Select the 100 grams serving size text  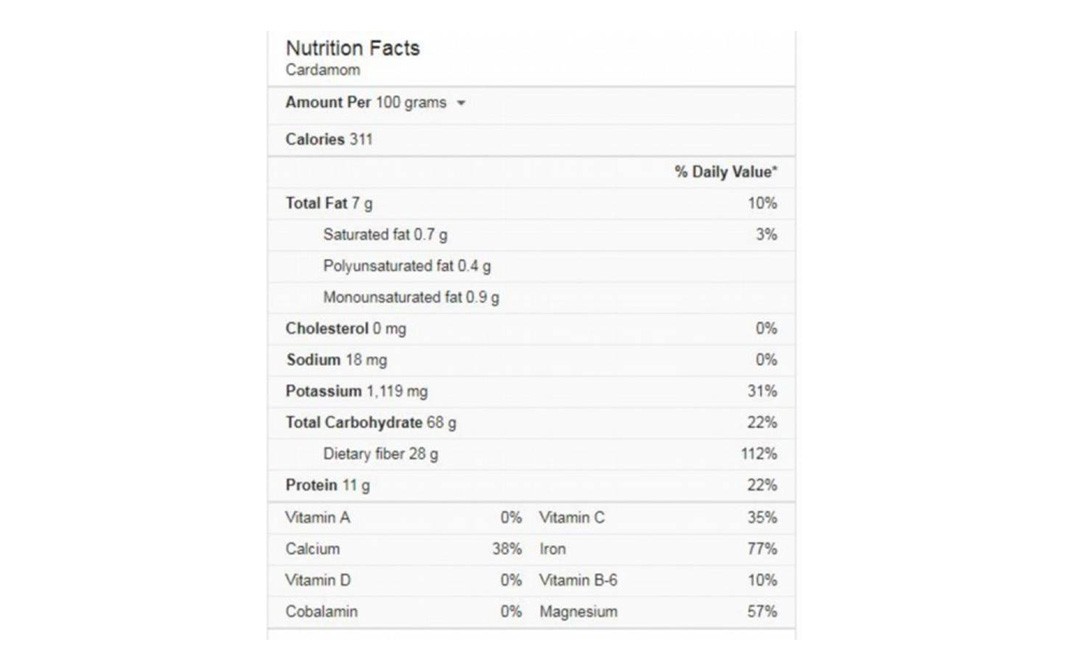(411, 102)
